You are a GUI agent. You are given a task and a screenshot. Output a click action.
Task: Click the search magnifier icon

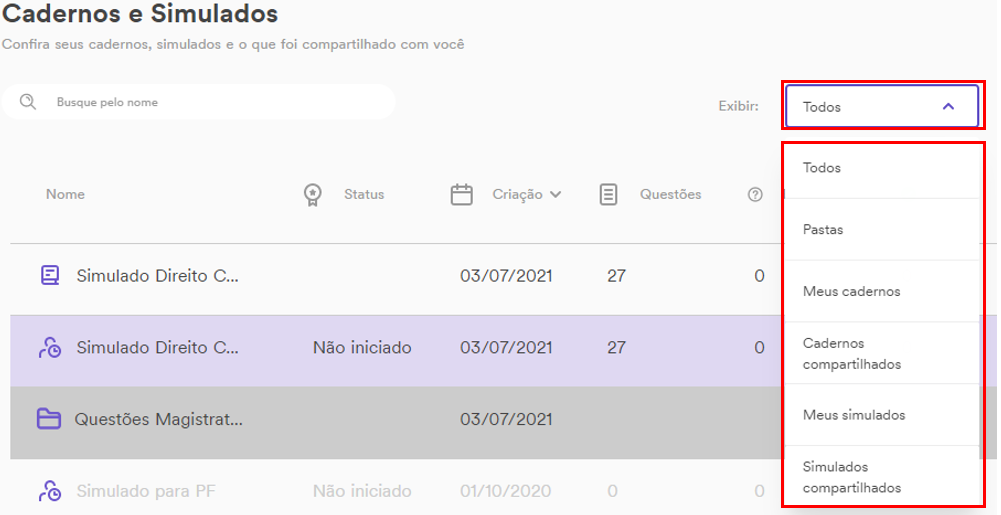(x=27, y=102)
